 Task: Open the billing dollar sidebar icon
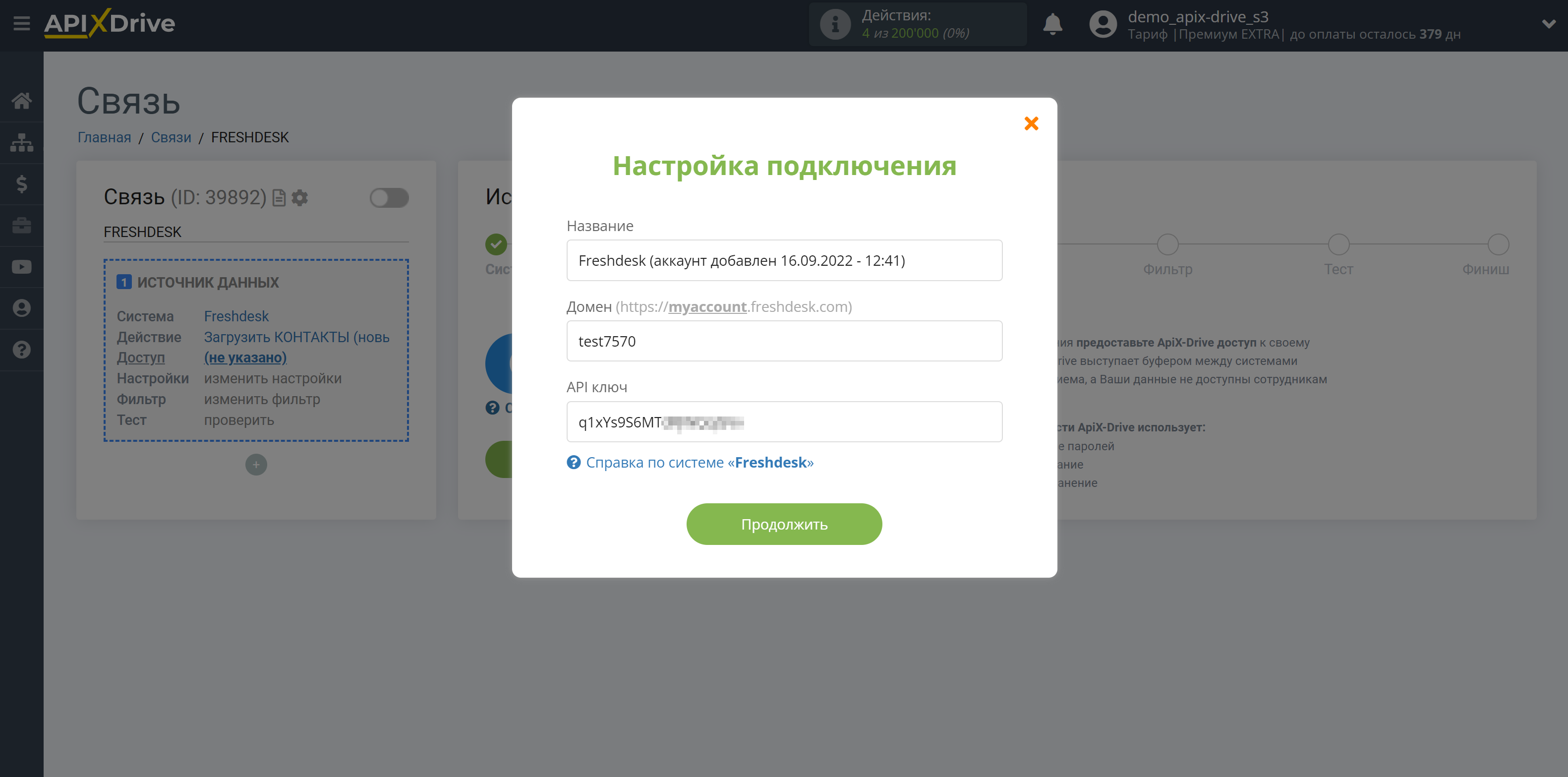(22, 184)
